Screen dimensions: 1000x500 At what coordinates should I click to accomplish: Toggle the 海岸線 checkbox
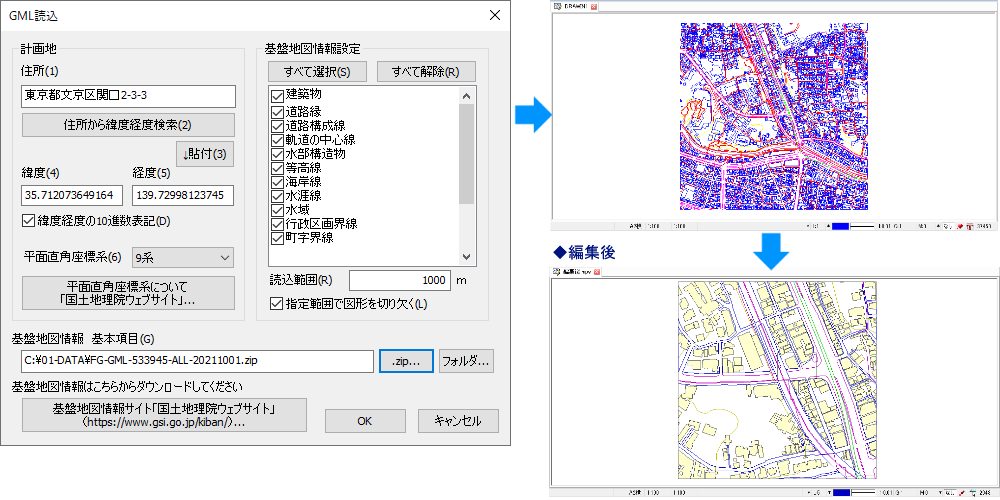[x=277, y=182]
